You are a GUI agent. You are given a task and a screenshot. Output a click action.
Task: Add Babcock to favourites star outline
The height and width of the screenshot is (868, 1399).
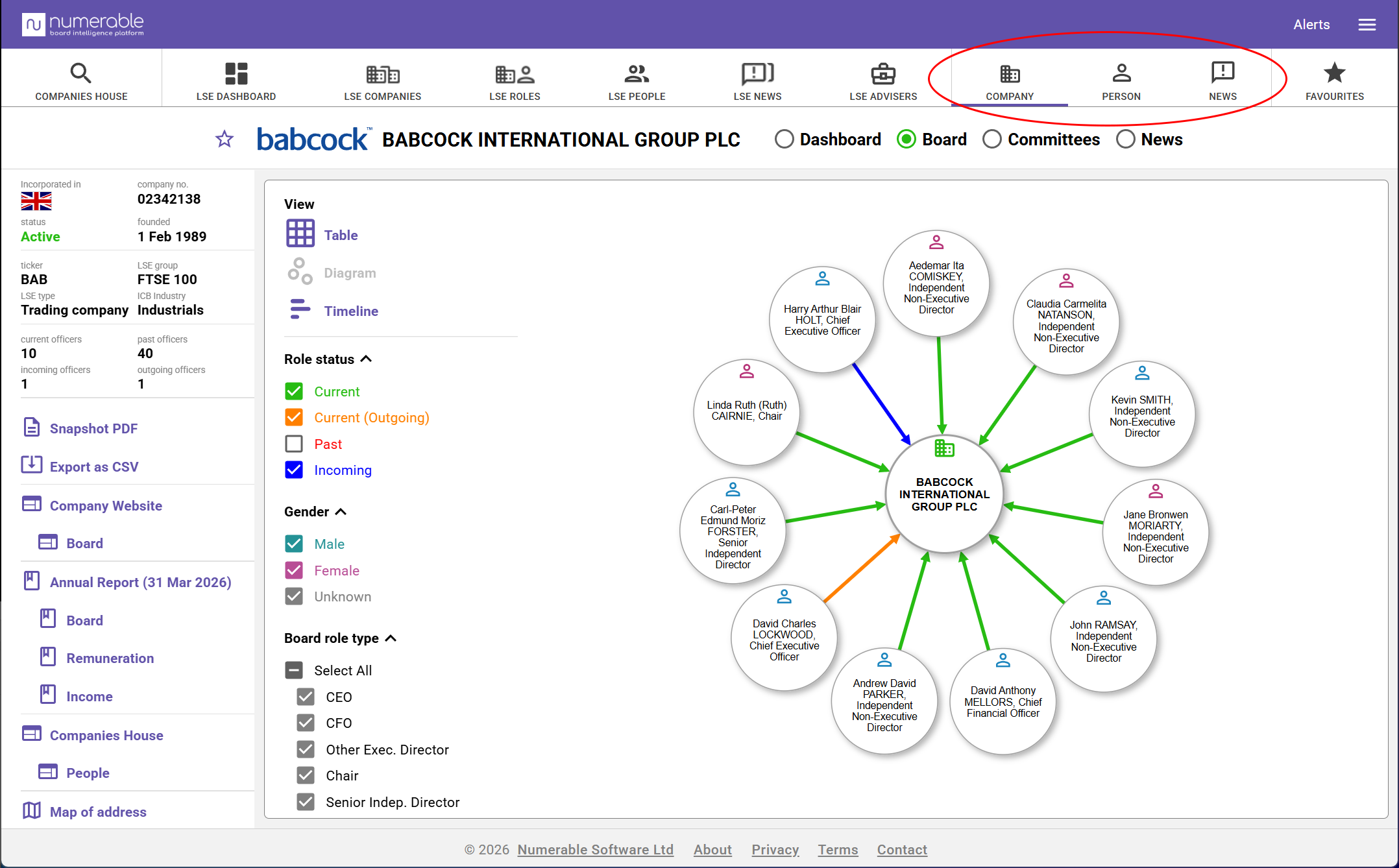225,139
